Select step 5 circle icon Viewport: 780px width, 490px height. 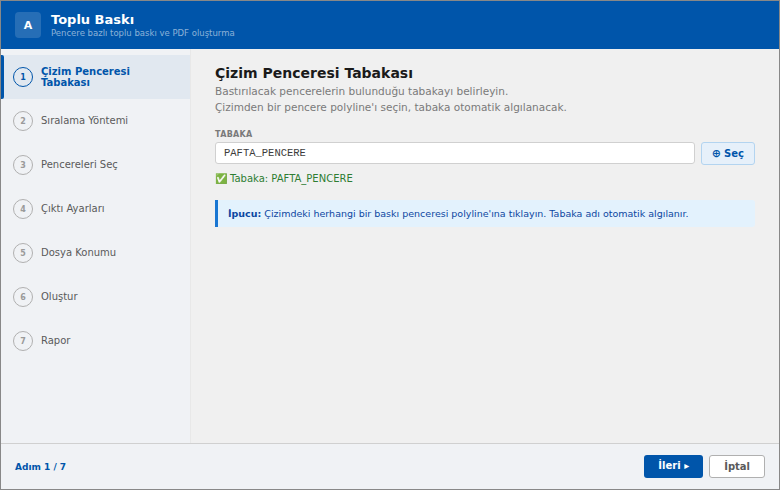pos(23,253)
